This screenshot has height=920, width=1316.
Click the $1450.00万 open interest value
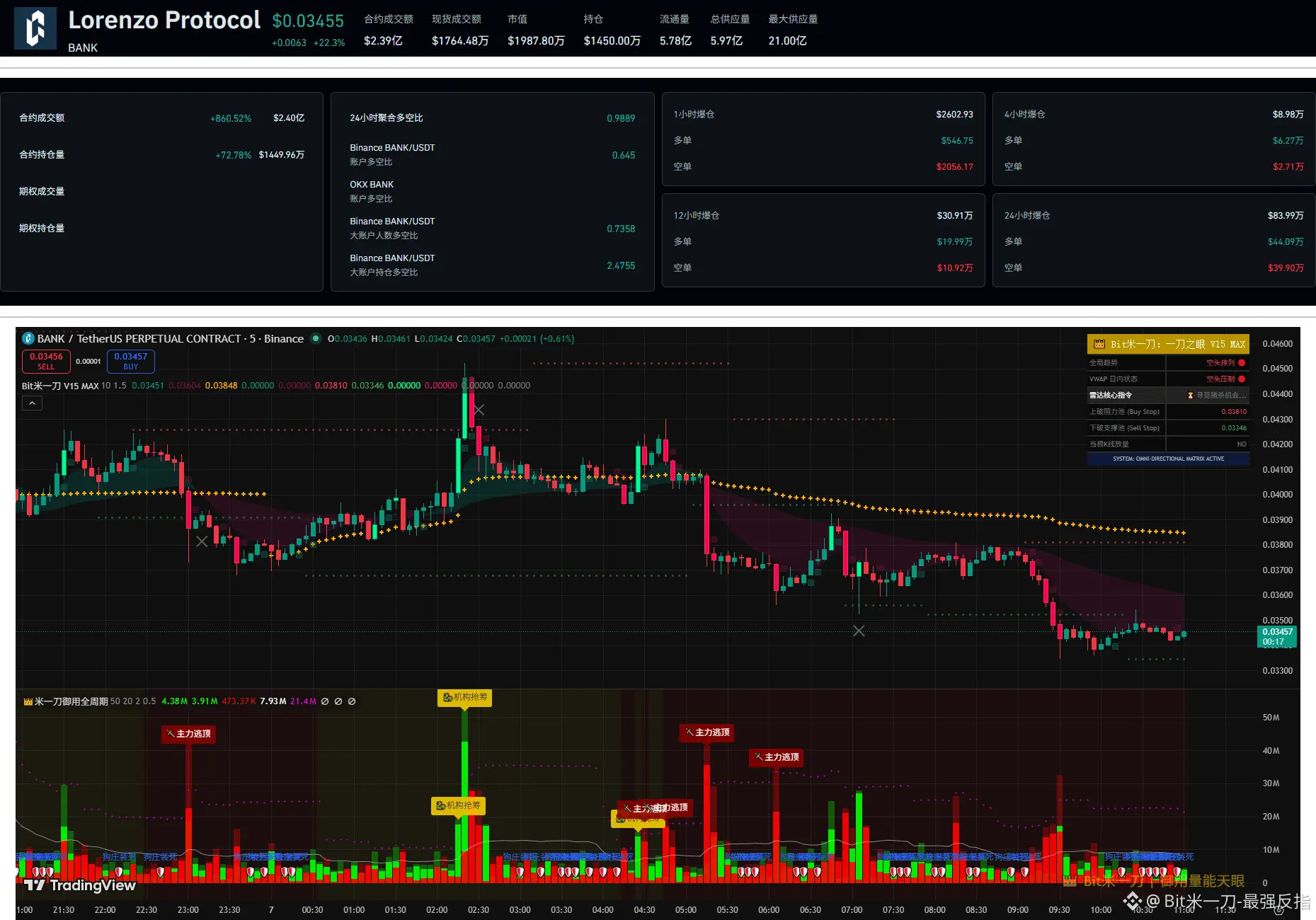click(x=612, y=41)
